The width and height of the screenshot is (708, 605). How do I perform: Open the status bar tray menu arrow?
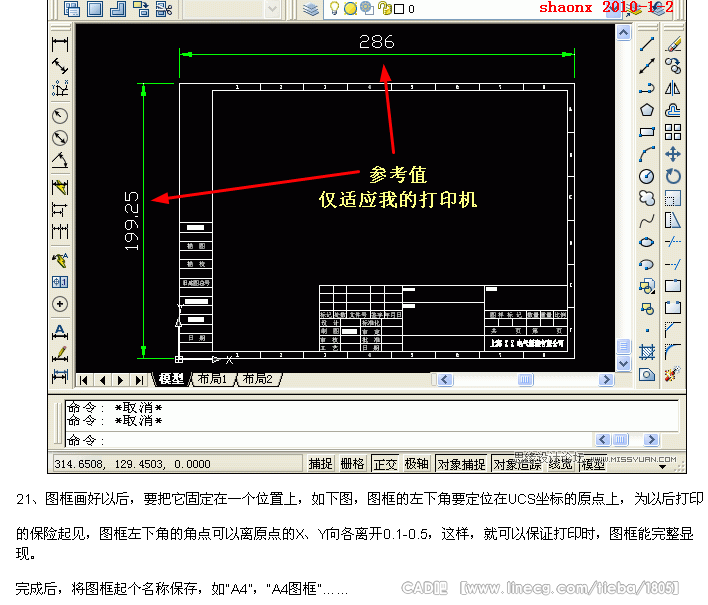pyautogui.click(x=662, y=467)
